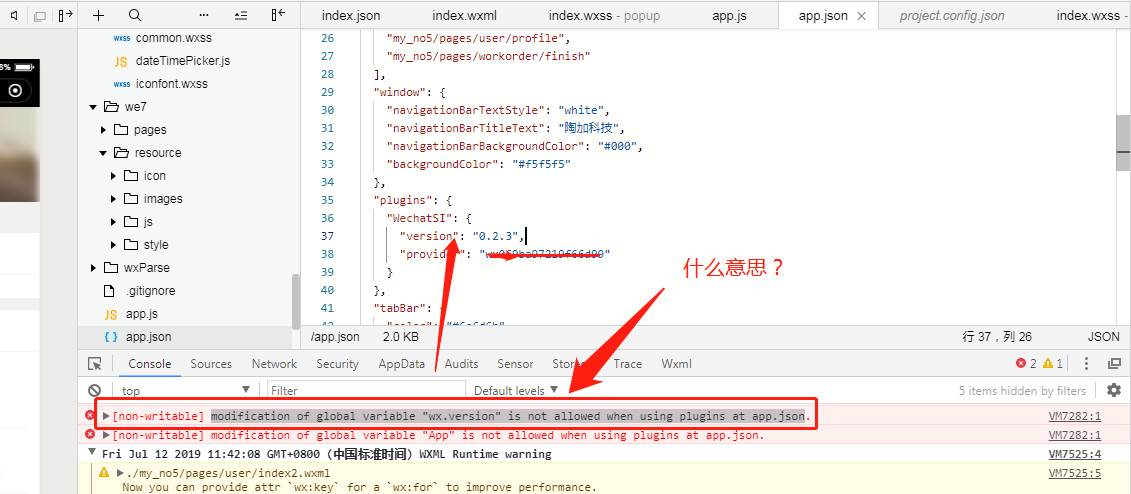Open app.js in file tree

coord(141,314)
